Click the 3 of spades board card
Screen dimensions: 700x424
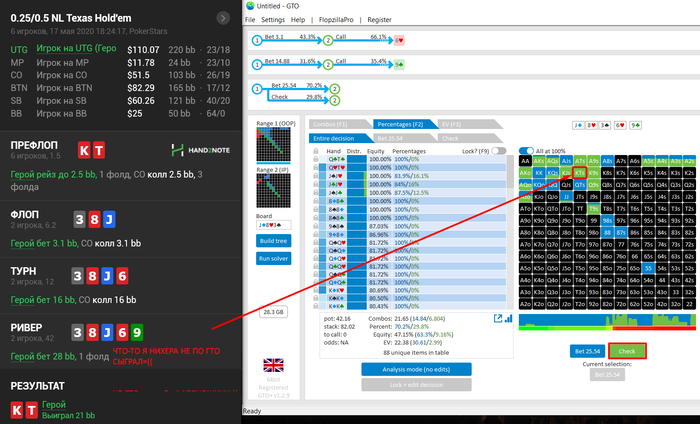tap(604, 125)
